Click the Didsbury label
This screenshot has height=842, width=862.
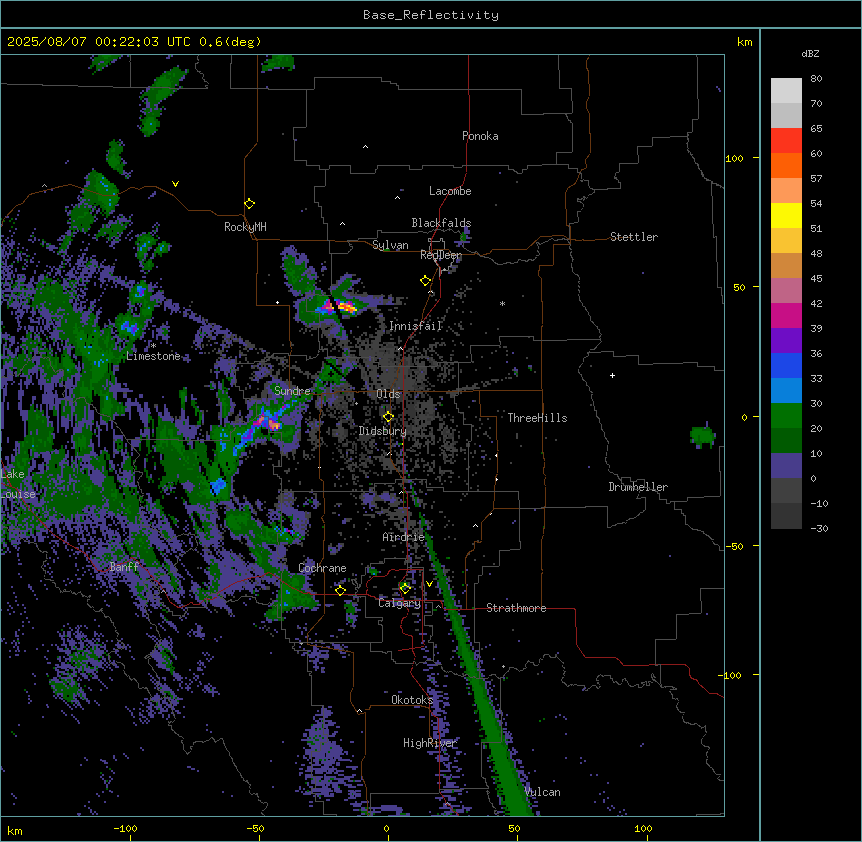[382, 431]
